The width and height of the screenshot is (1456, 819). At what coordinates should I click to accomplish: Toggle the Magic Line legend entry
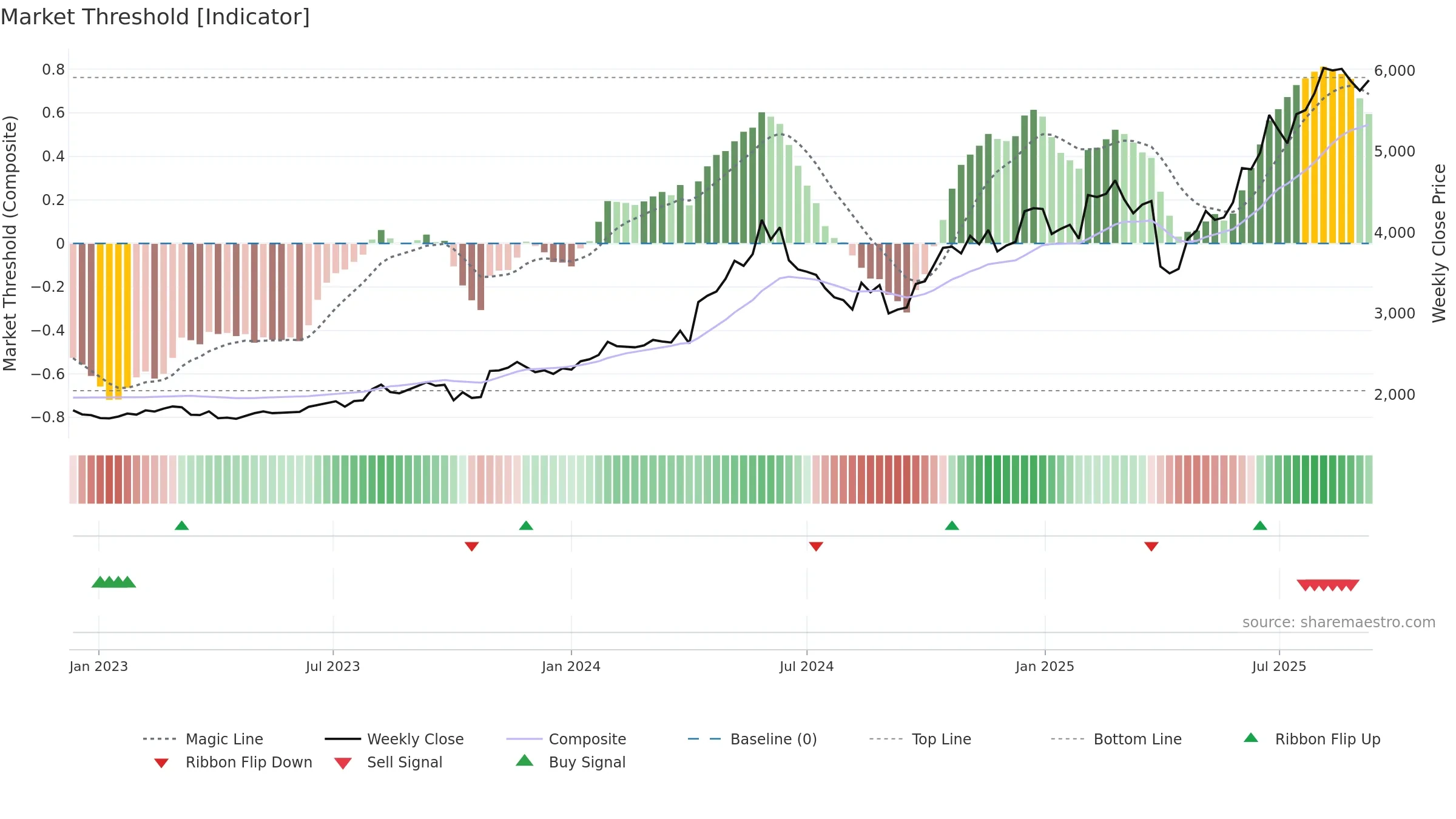(x=203, y=739)
